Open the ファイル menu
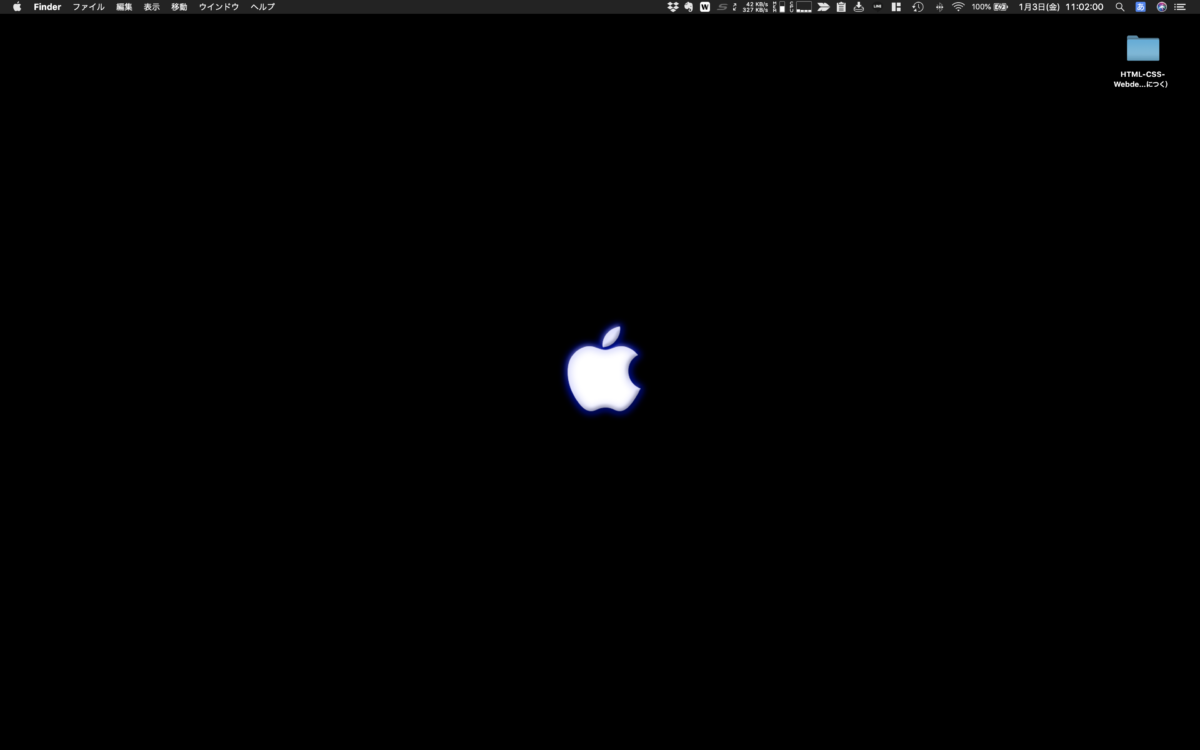The width and height of the screenshot is (1200, 750). point(88,7)
